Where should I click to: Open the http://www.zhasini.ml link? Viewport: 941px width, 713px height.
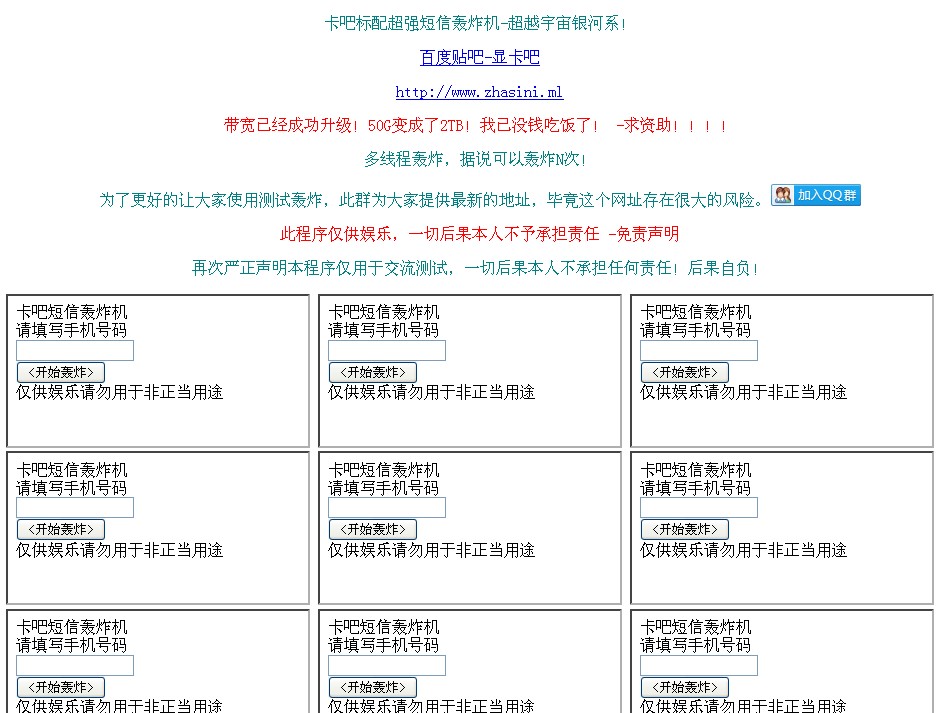479,92
